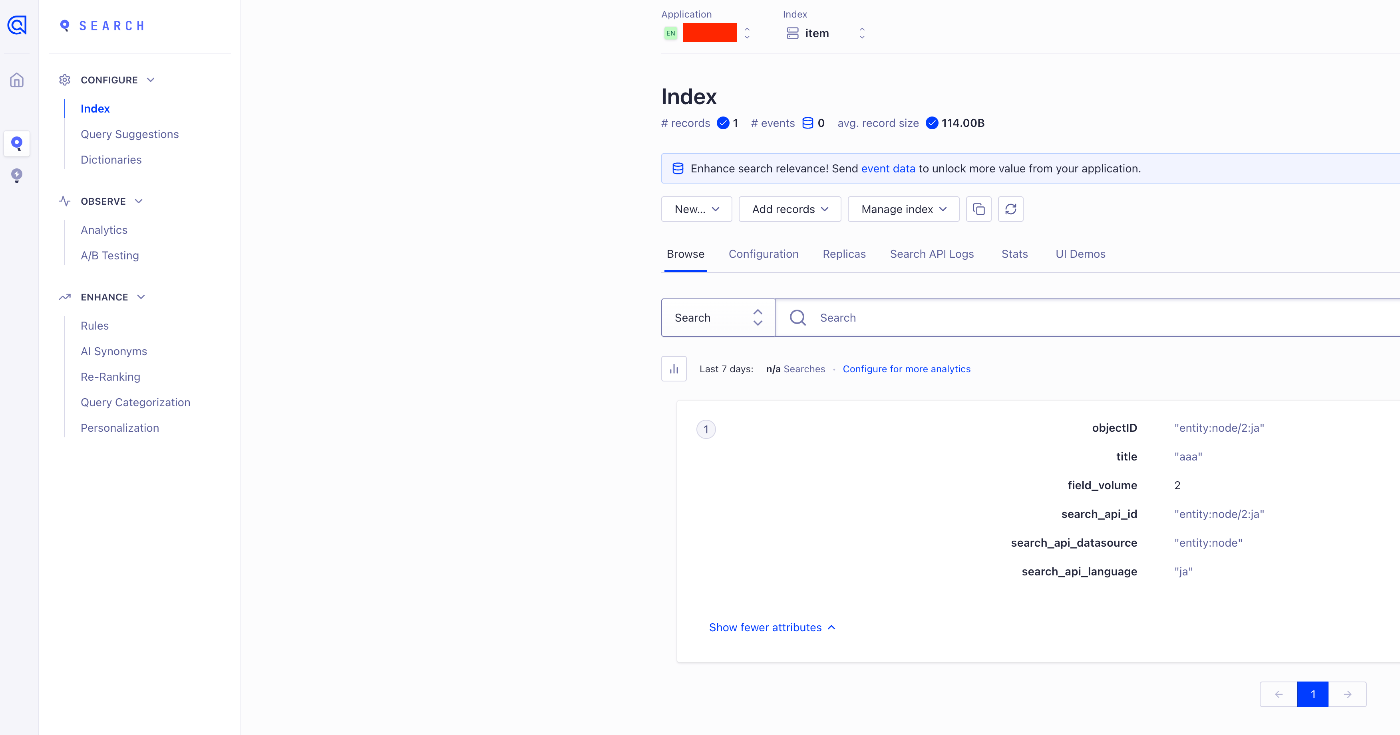Open the analytics bar chart icon above search results
Viewport: 1400px width, 735px height.
[x=673, y=368]
